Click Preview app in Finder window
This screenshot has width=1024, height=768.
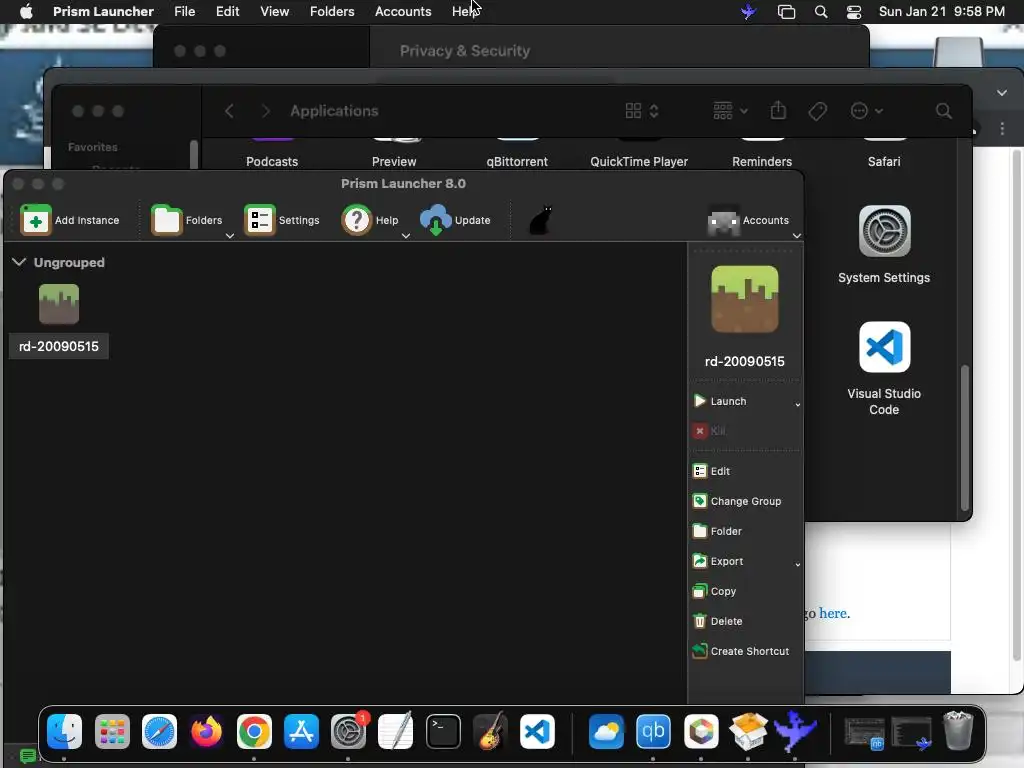(x=394, y=161)
